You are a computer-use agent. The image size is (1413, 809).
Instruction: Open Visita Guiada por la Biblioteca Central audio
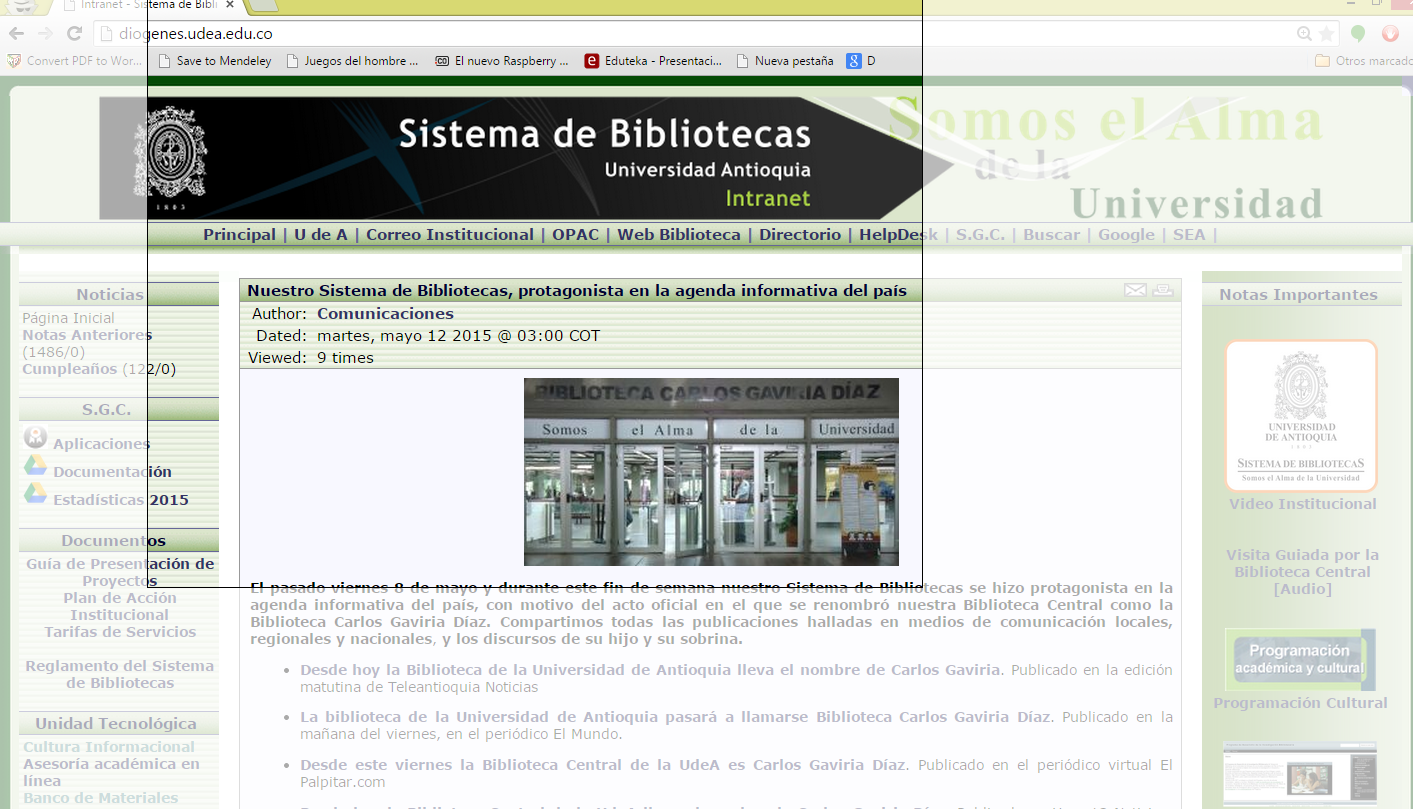1302,572
